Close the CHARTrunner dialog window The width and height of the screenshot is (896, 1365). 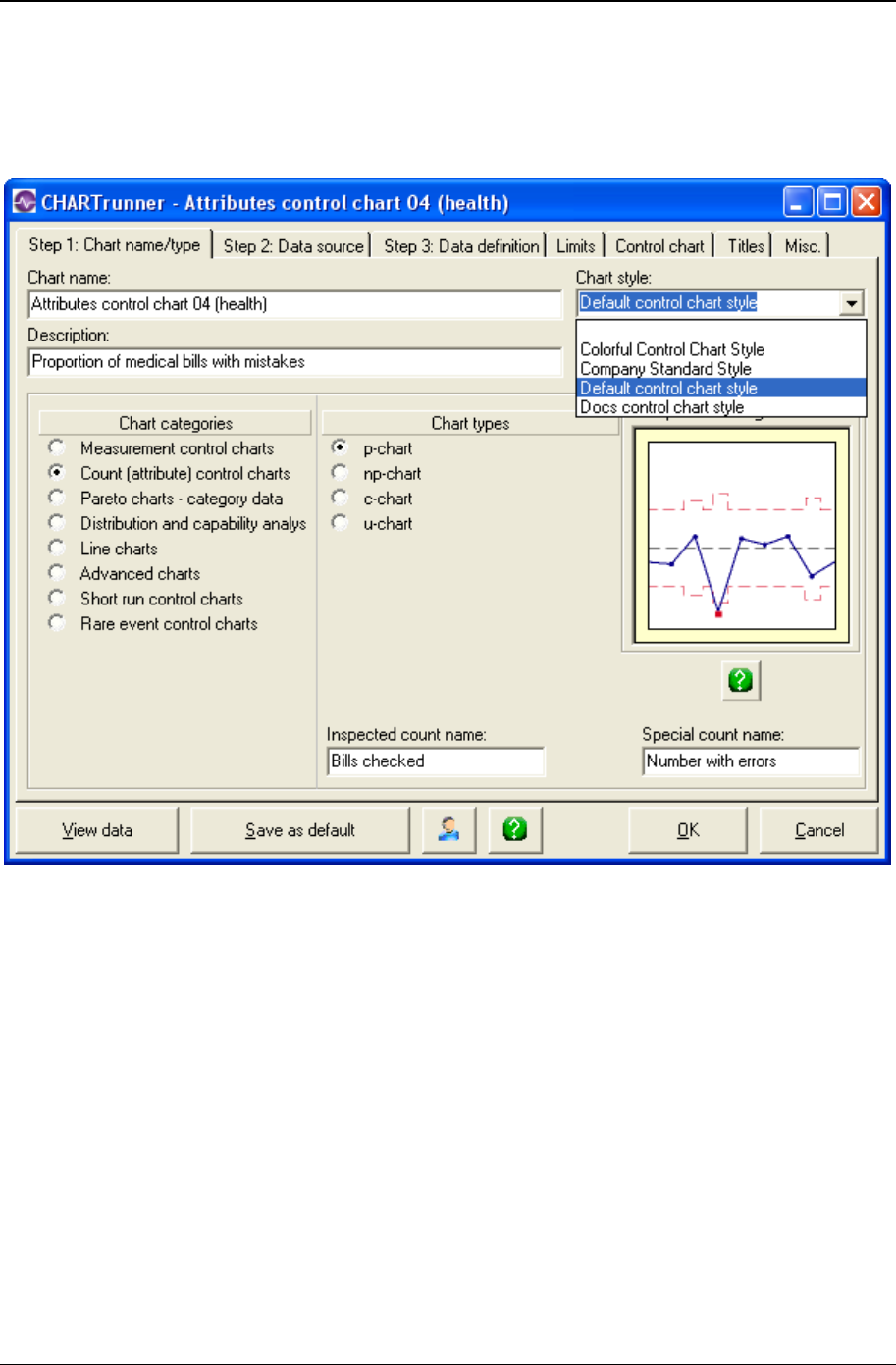coord(866,203)
